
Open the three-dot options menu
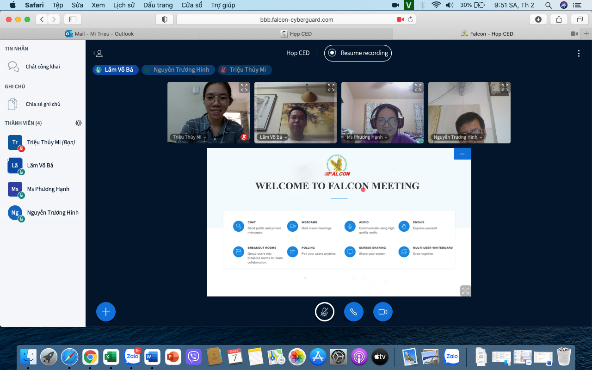click(x=578, y=53)
